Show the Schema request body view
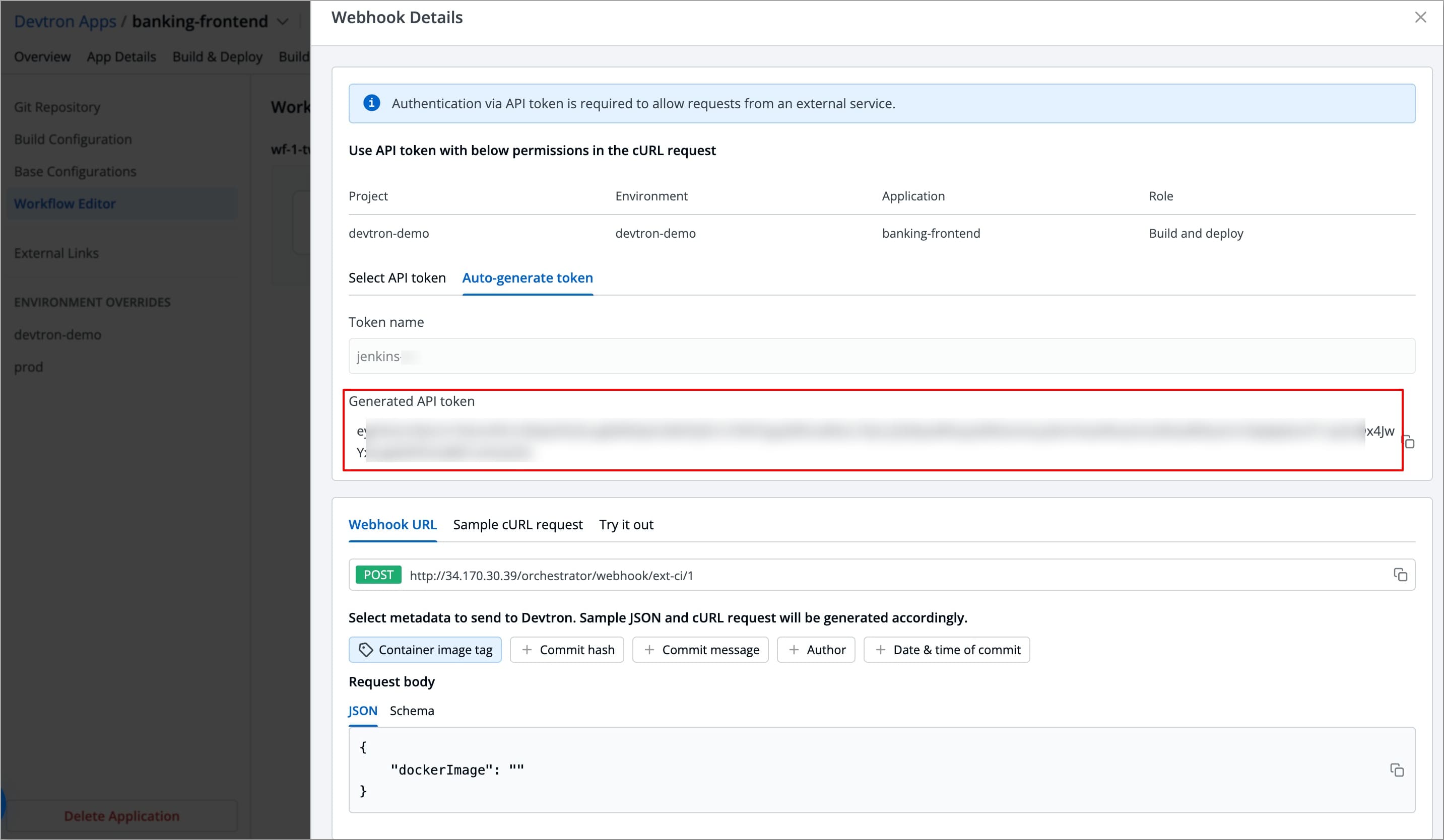The height and width of the screenshot is (840, 1444). coord(412,711)
